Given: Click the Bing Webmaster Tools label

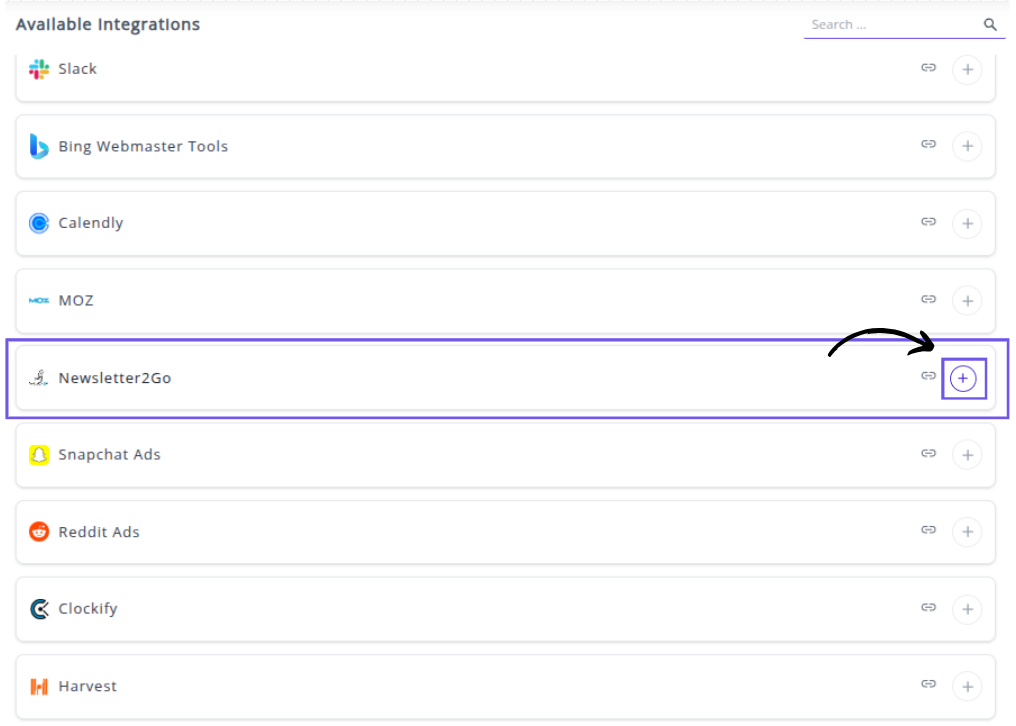Looking at the screenshot, I should (x=143, y=146).
